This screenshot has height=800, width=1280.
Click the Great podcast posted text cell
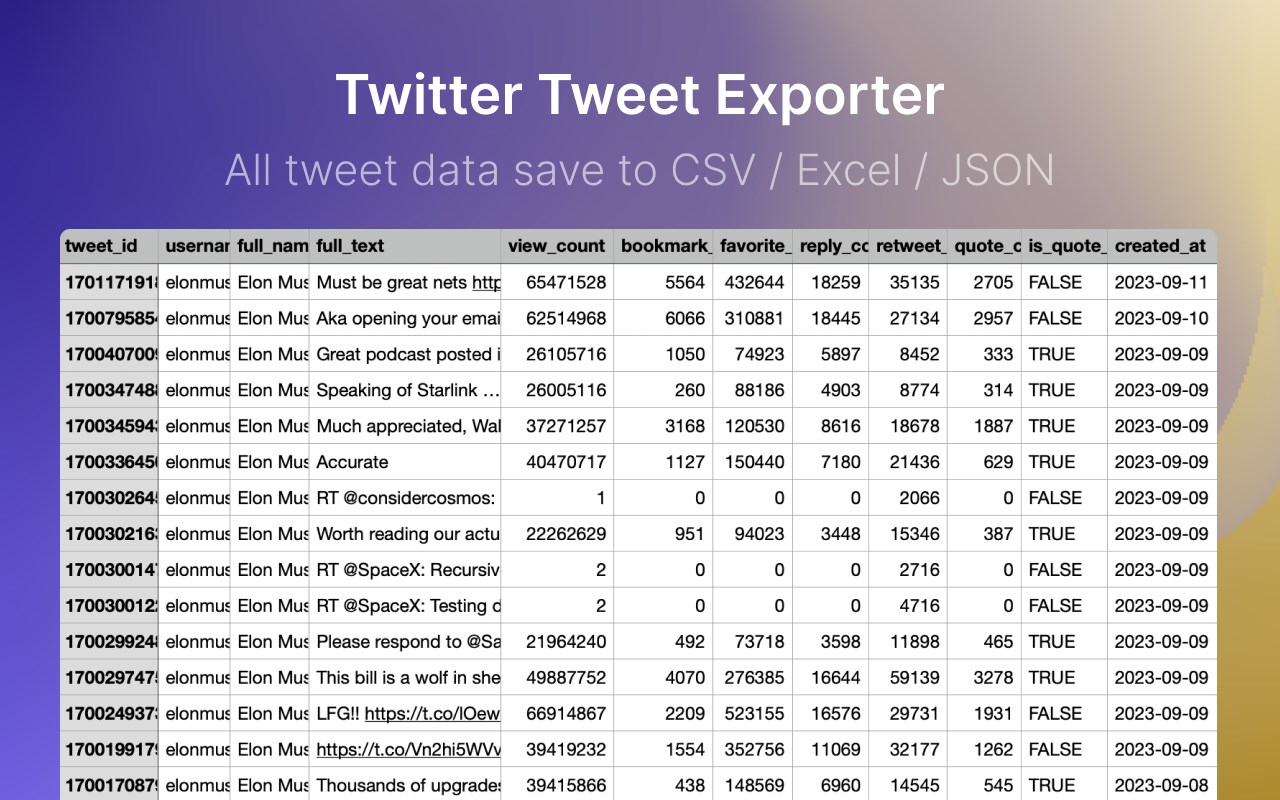tap(404, 355)
